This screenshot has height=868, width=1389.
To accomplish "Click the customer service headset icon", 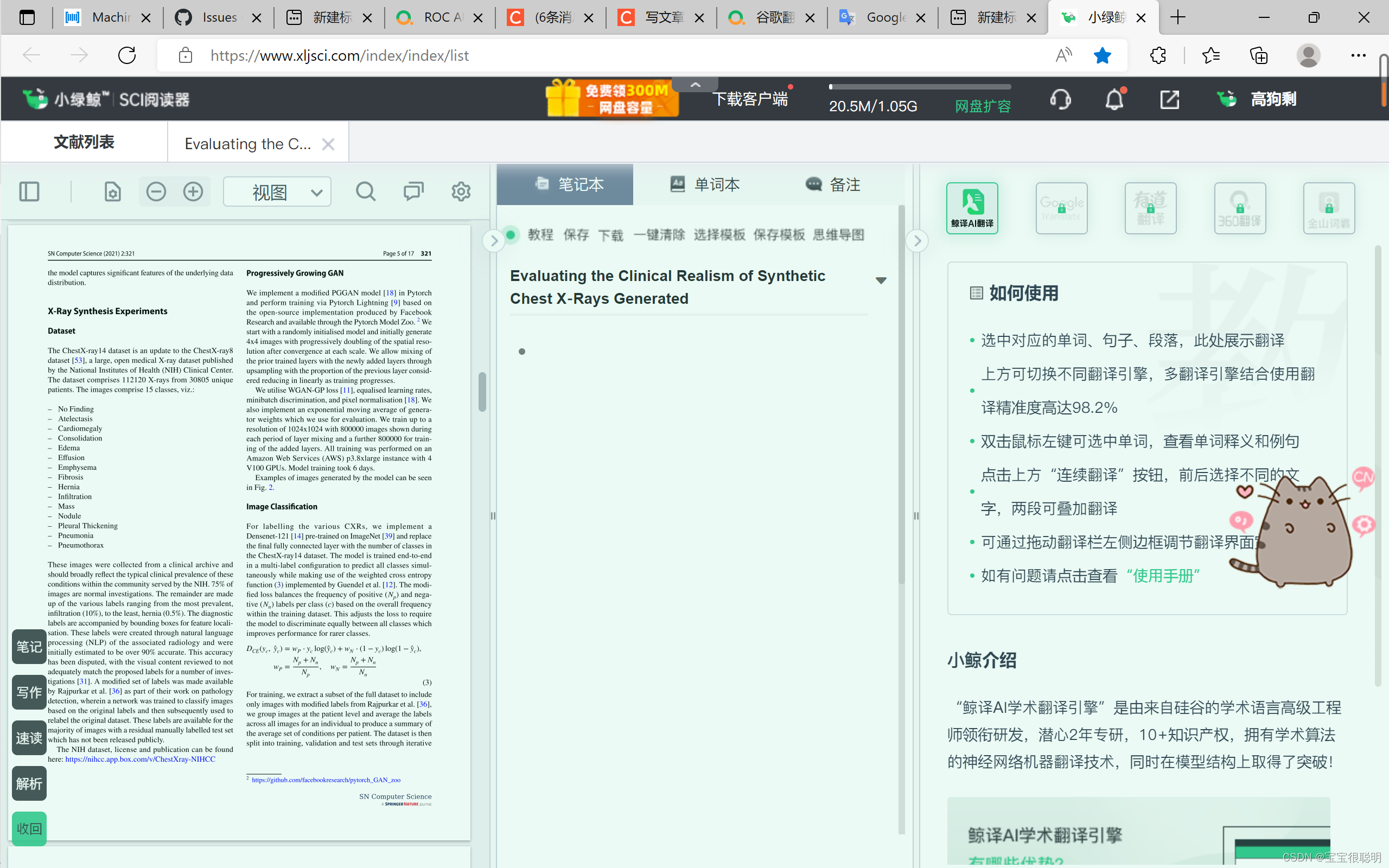I will coord(1060,99).
